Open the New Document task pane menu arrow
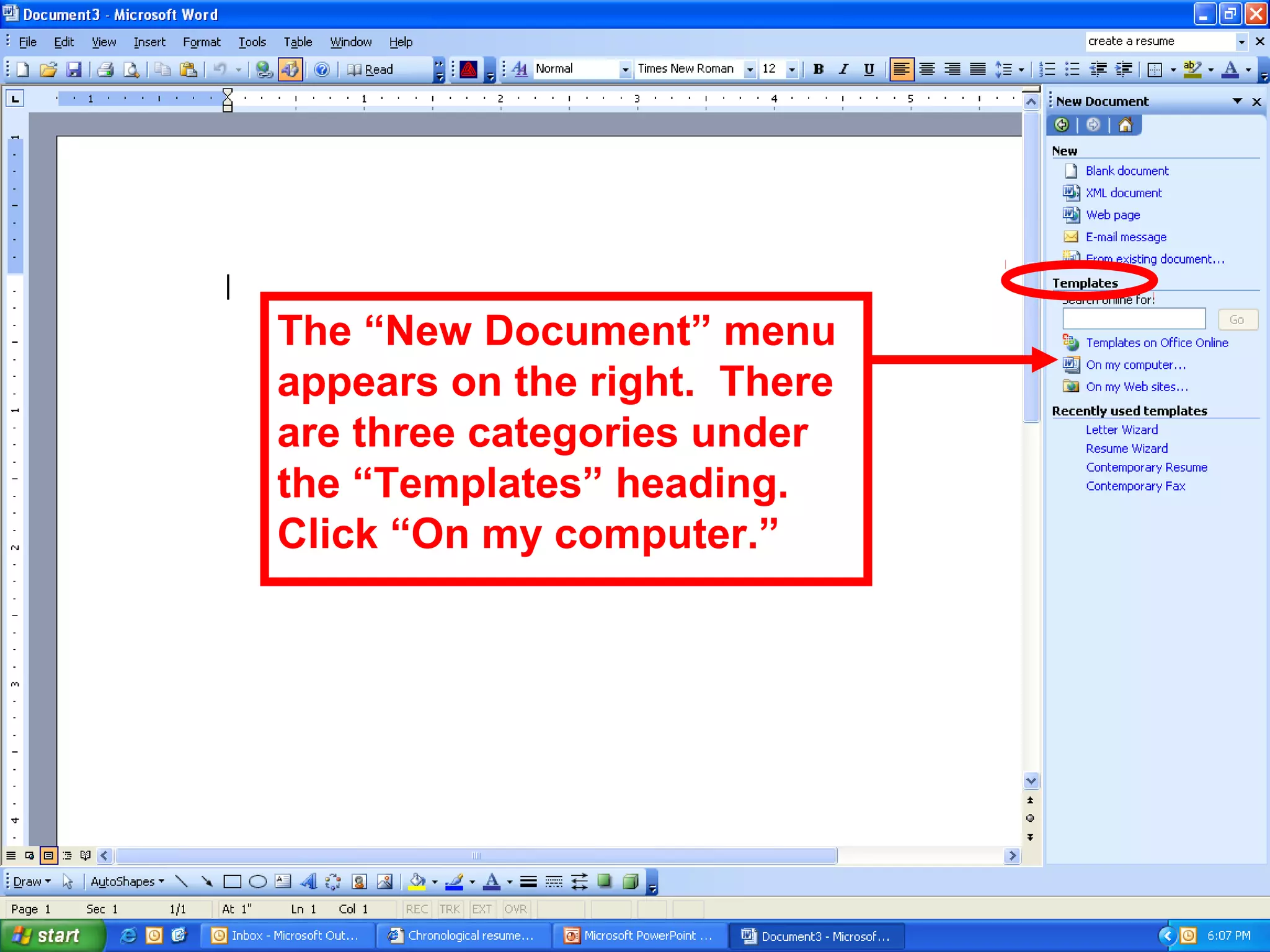Screen dimensions: 1270x952 [x=1237, y=101]
